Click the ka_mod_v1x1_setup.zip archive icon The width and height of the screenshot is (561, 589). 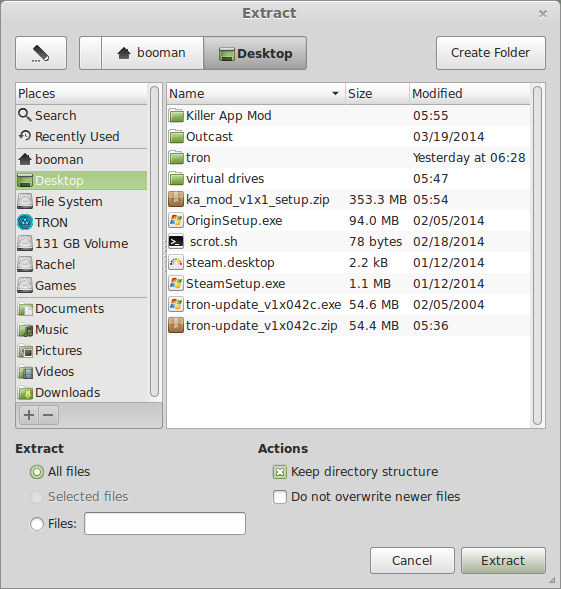click(x=176, y=199)
